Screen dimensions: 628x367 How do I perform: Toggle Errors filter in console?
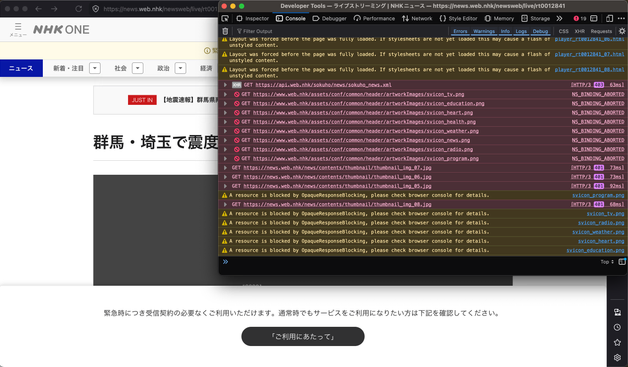(x=460, y=31)
